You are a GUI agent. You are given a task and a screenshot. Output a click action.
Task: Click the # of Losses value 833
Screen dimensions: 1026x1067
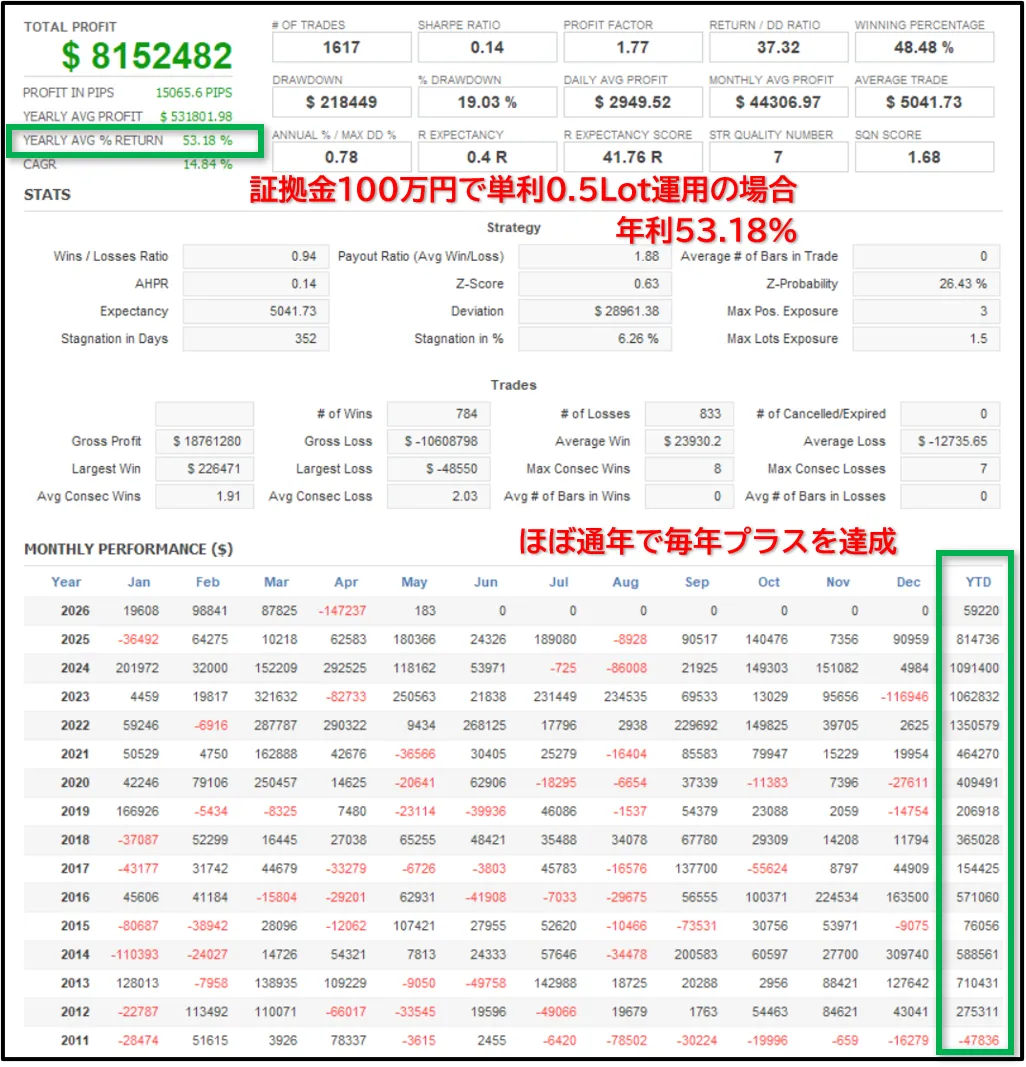[689, 414]
